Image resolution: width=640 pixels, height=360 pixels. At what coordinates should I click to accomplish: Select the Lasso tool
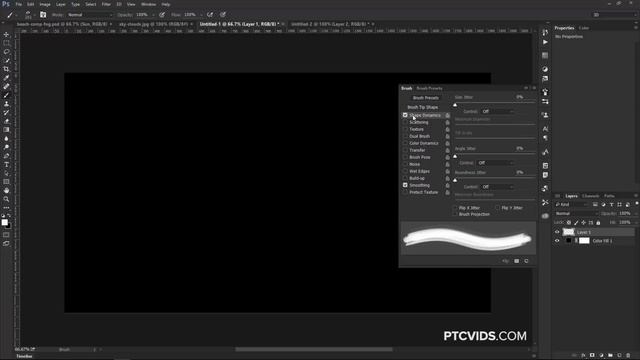coord(6,52)
